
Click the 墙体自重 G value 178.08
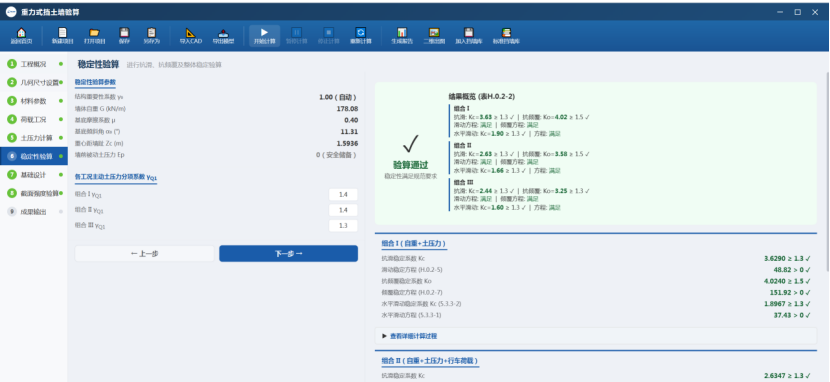tap(347, 108)
